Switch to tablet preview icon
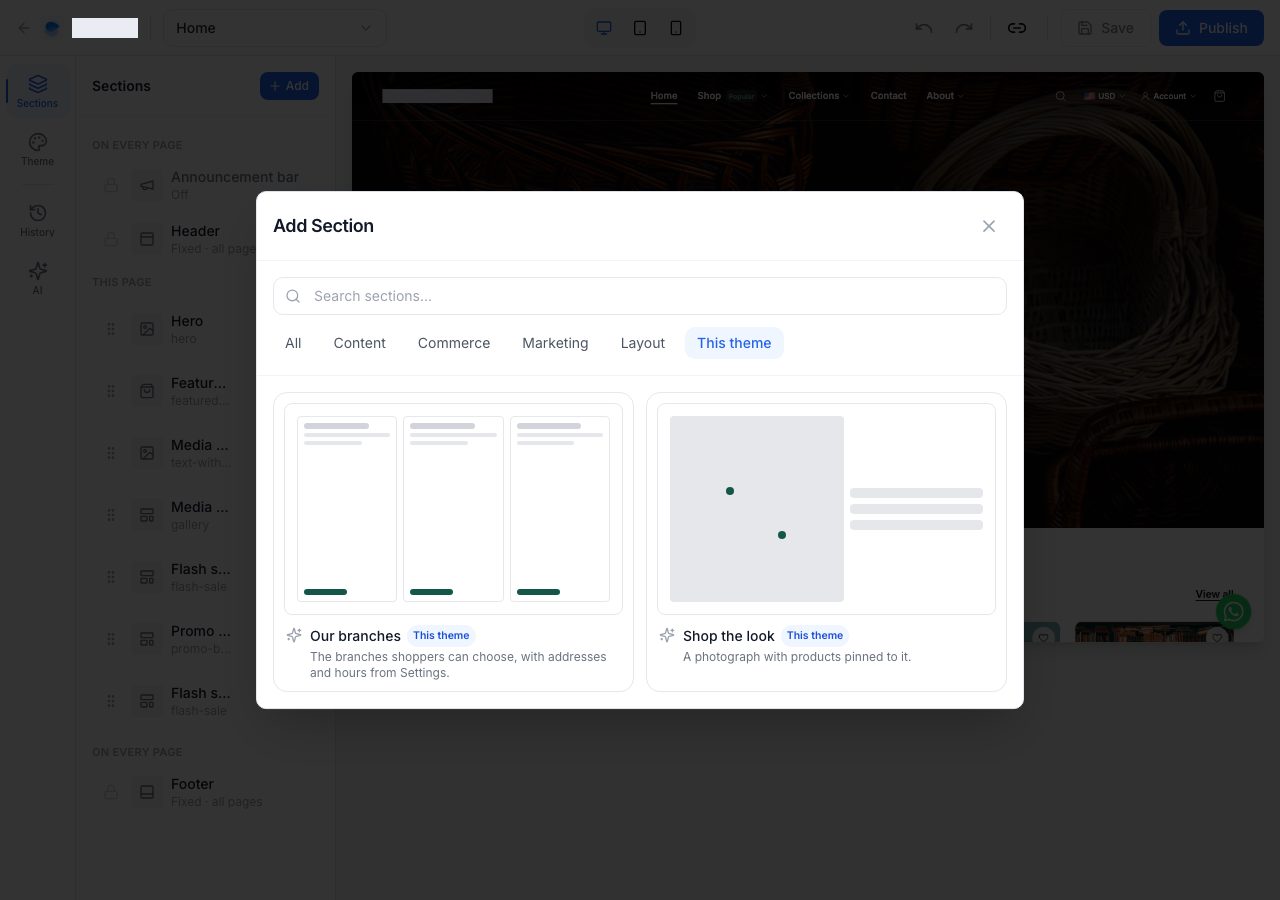The image size is (1280, 900). click(640, 28)
